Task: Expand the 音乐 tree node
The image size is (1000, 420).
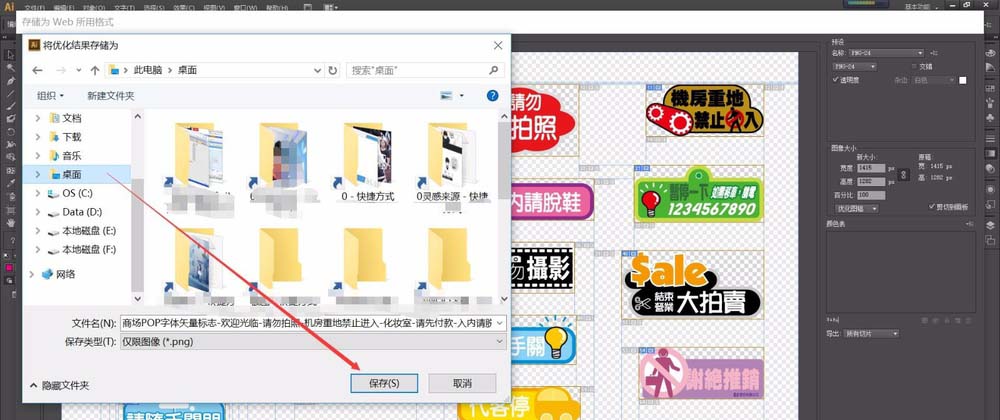Action: tap(38, 156)
